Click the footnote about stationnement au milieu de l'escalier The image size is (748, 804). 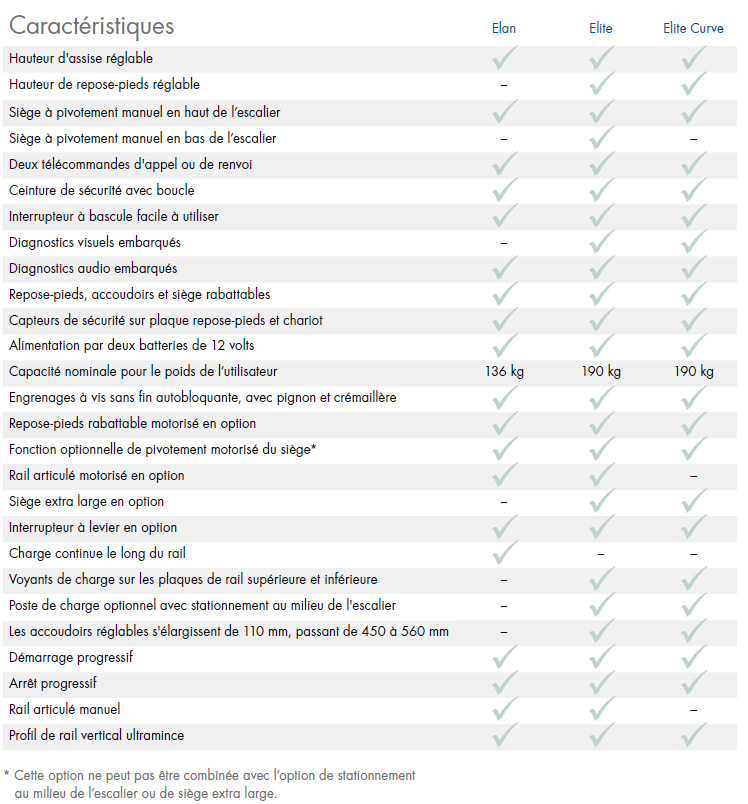210,784
